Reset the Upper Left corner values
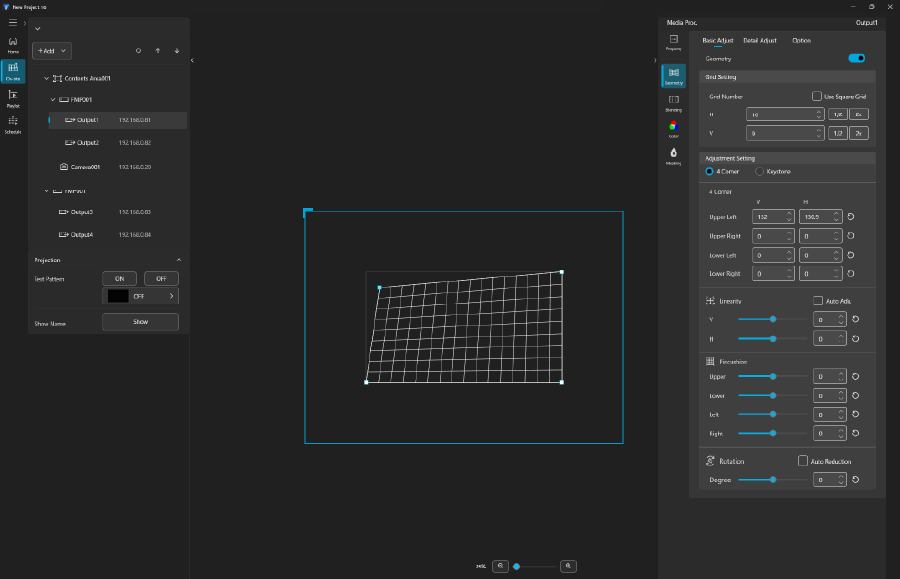 tap(851, 217)
